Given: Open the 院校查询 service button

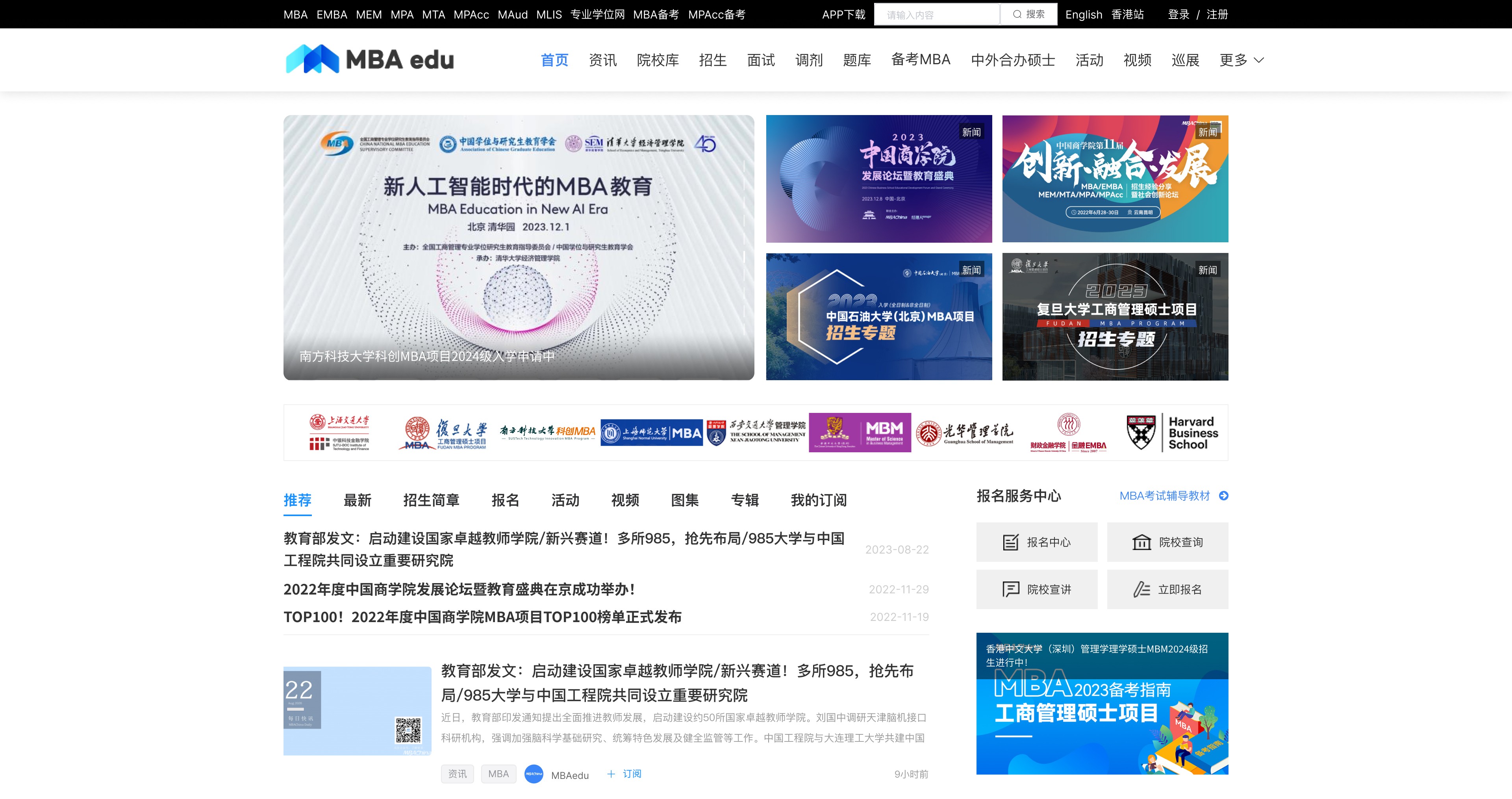Looking at the screenshot, I should click(1167, 542).
